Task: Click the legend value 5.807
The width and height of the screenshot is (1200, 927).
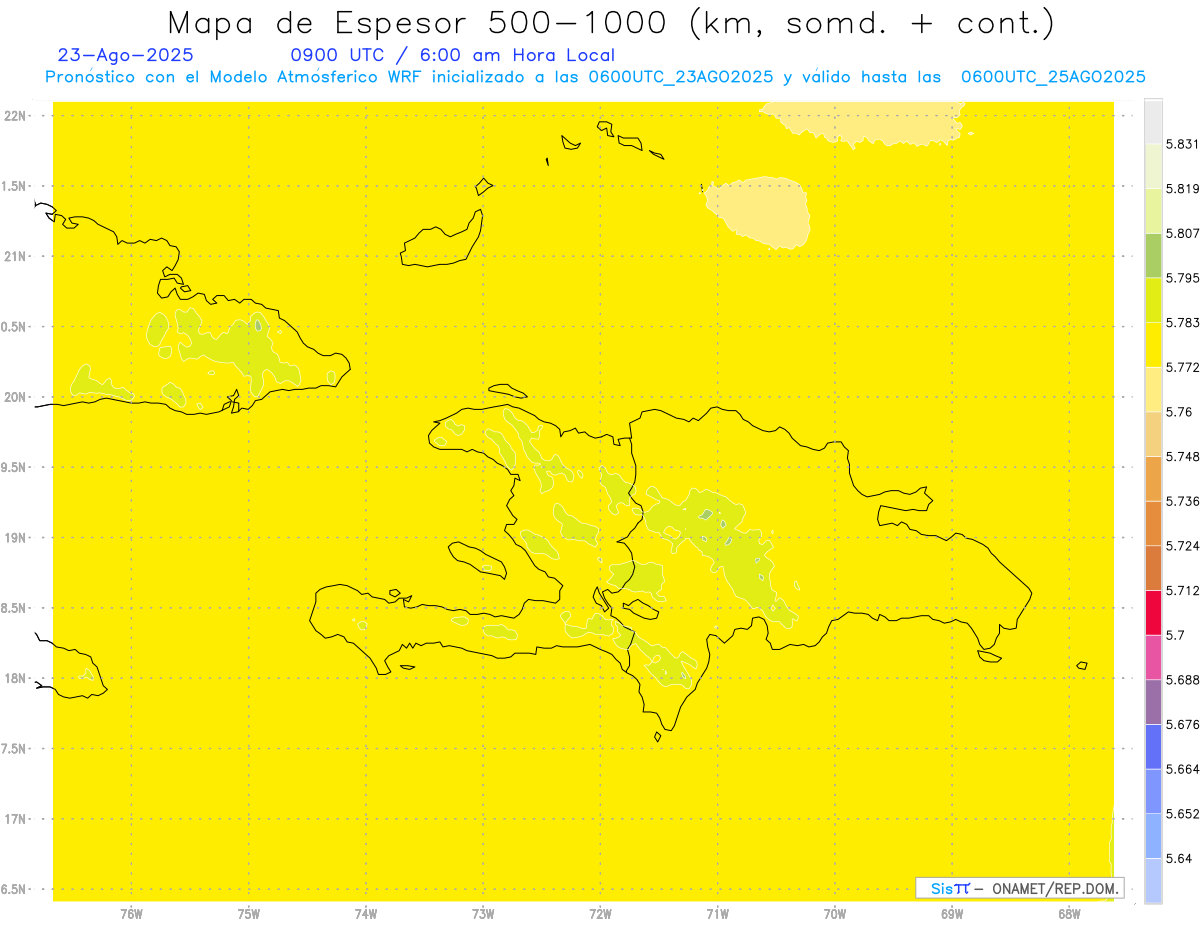Action: coord(1183,233)
